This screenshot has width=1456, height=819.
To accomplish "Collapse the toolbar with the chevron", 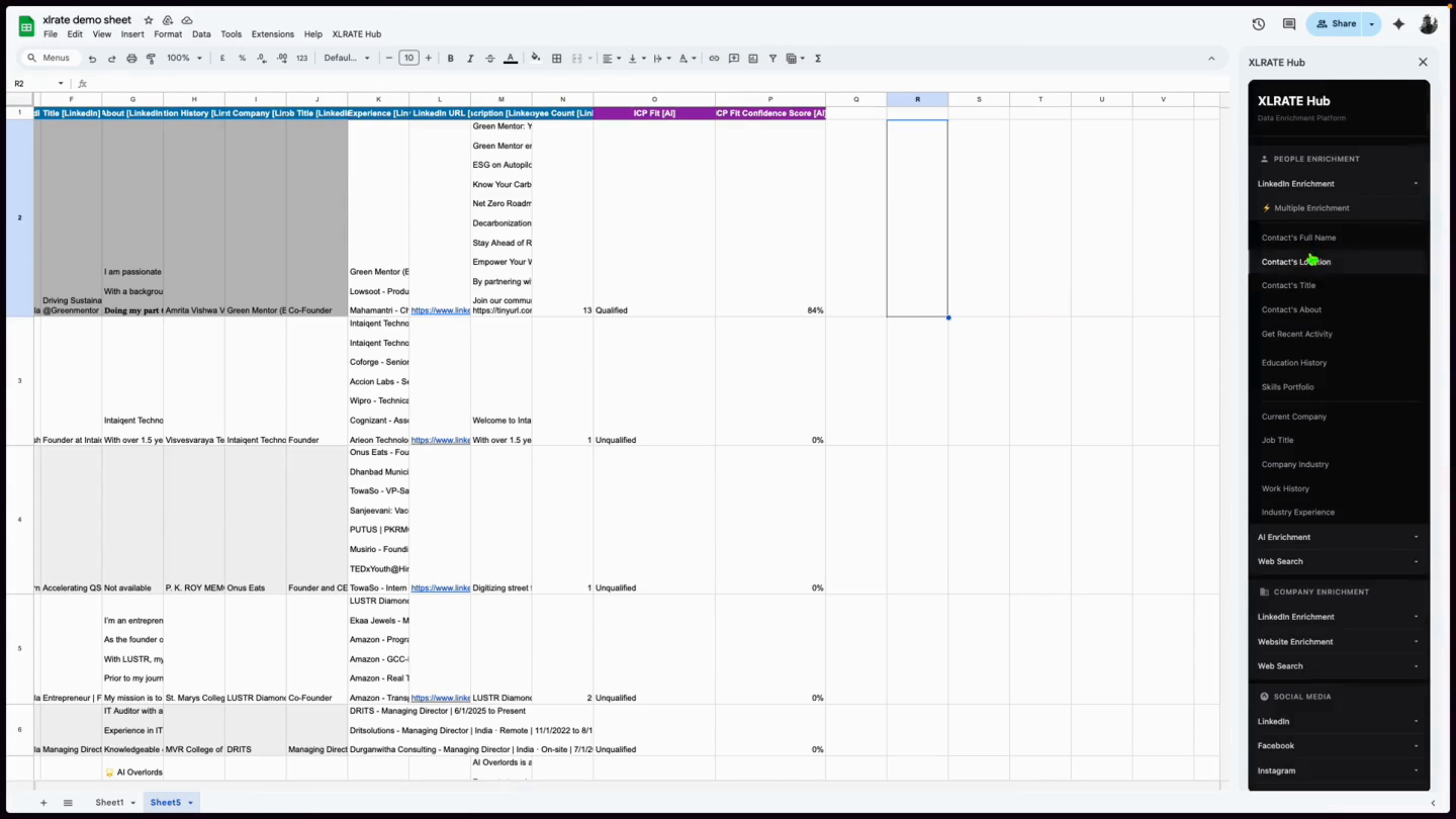I will click(1212, 58).
